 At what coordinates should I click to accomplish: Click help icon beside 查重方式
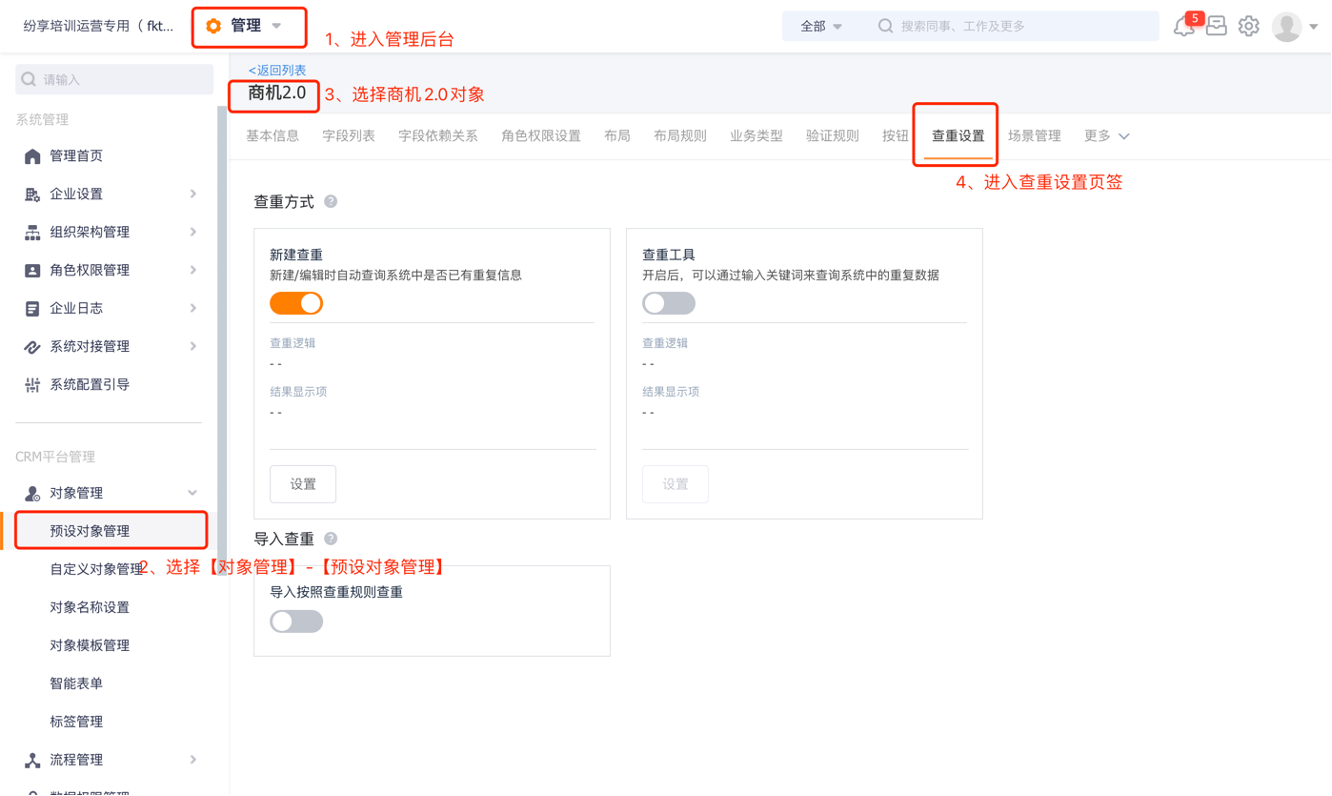click(331, 202)
